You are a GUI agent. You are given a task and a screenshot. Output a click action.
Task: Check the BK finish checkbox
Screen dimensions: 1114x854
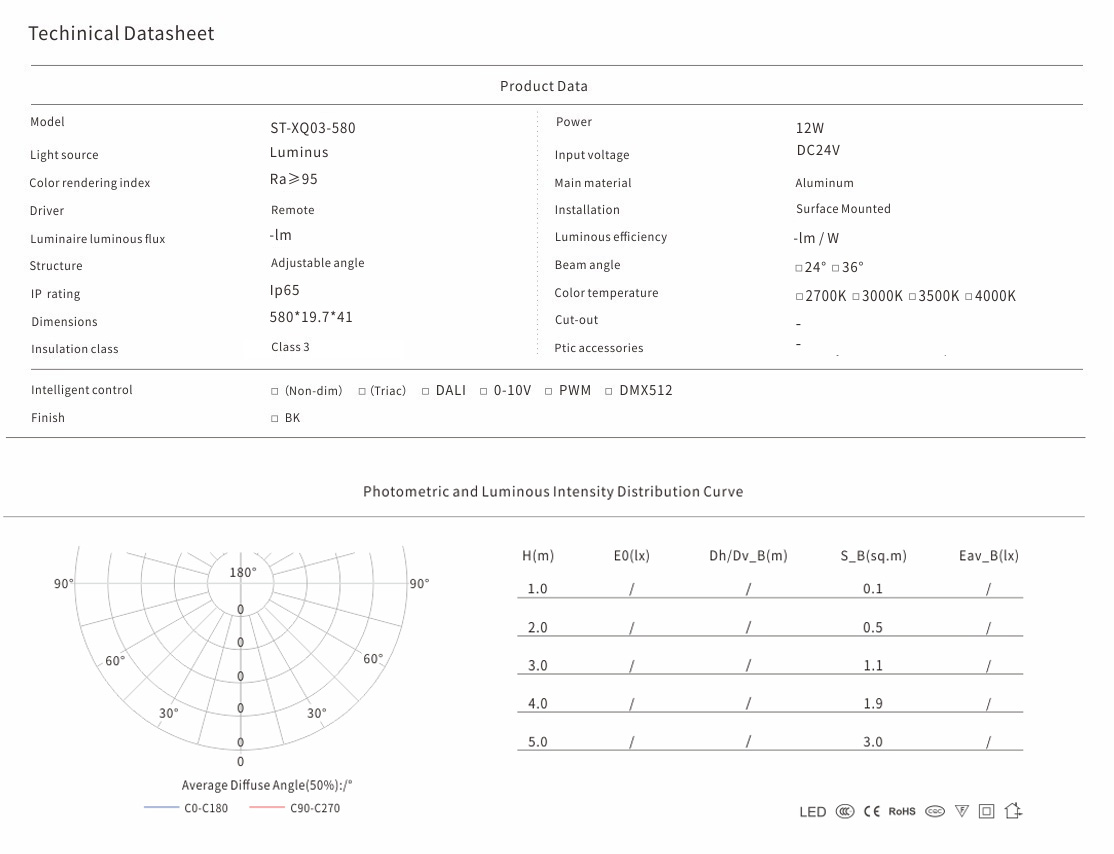point(275,419)
